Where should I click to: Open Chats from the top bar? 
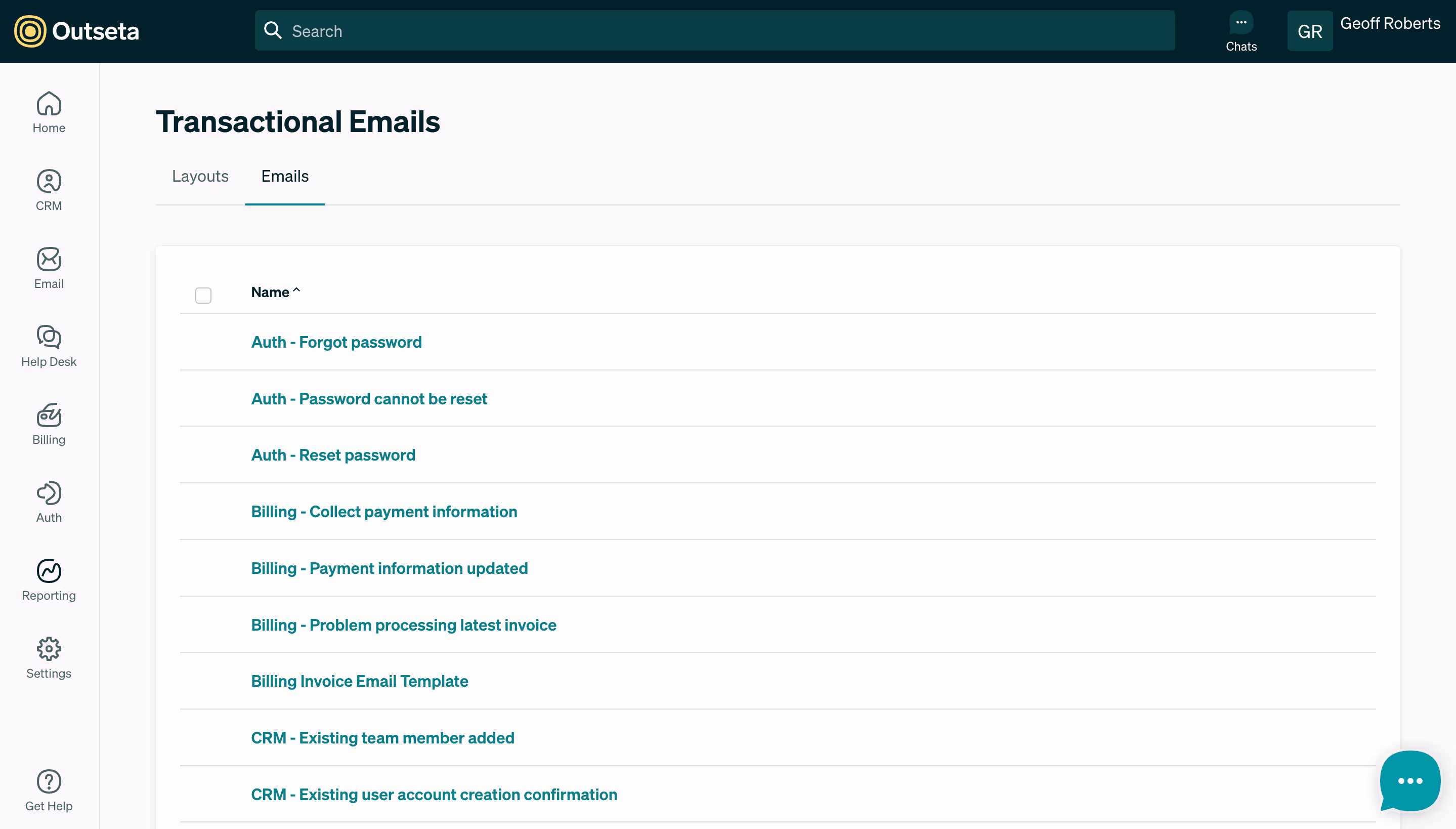[1241, 31]
